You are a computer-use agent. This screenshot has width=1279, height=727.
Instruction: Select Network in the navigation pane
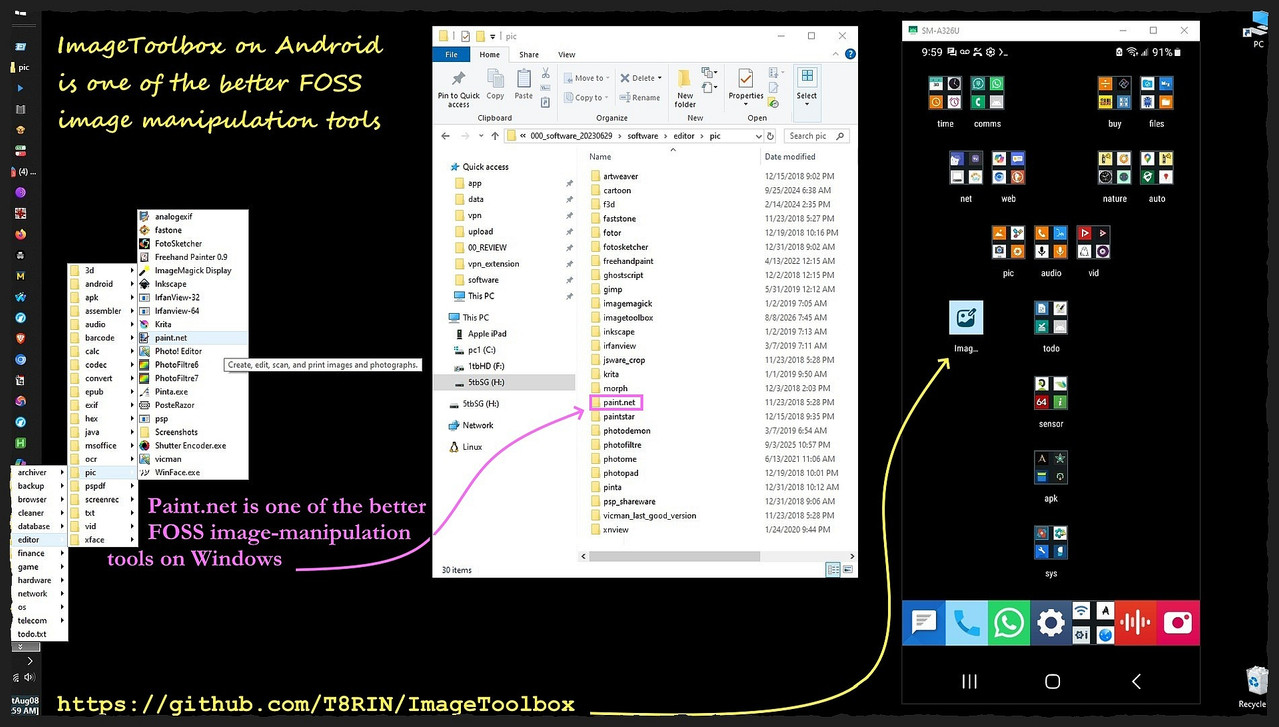[478, 425]
